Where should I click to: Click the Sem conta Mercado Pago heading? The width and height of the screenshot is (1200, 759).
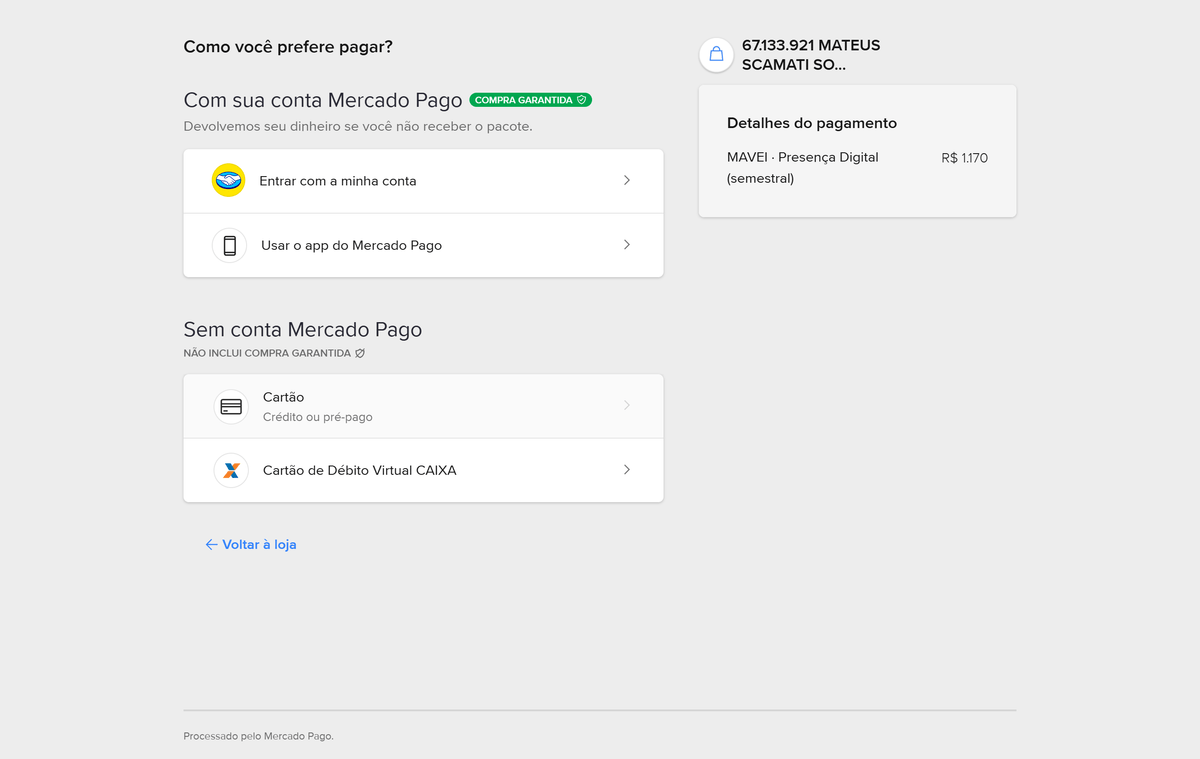tap(303, 330)
